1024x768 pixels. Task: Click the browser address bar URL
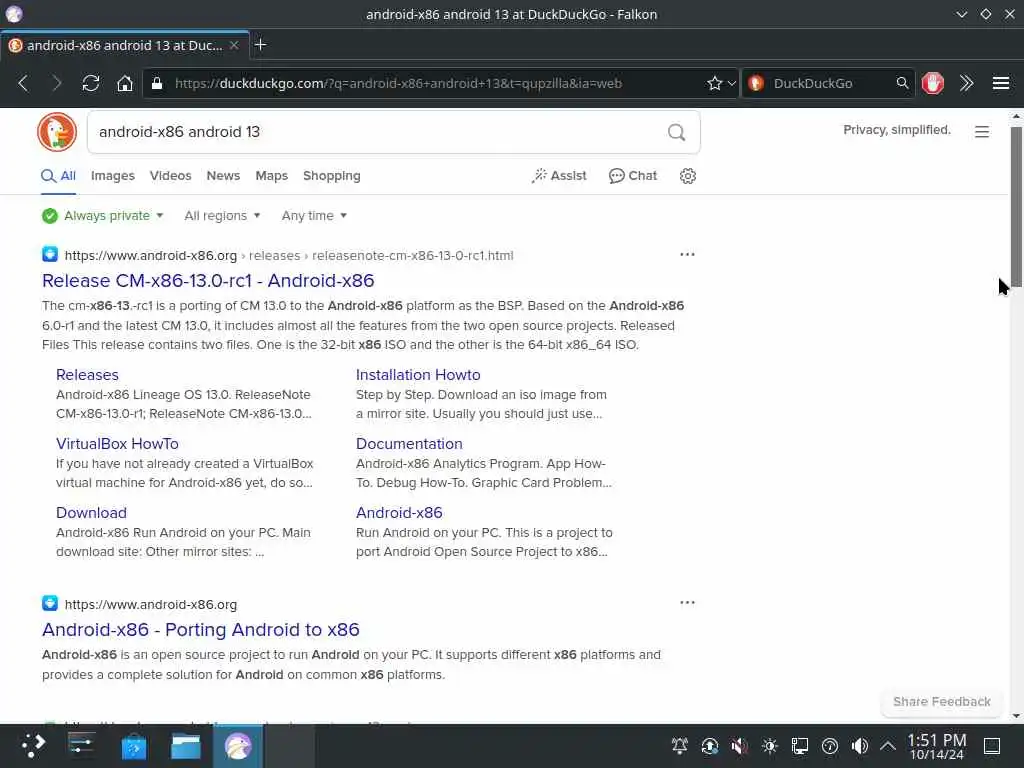(398, 84)
